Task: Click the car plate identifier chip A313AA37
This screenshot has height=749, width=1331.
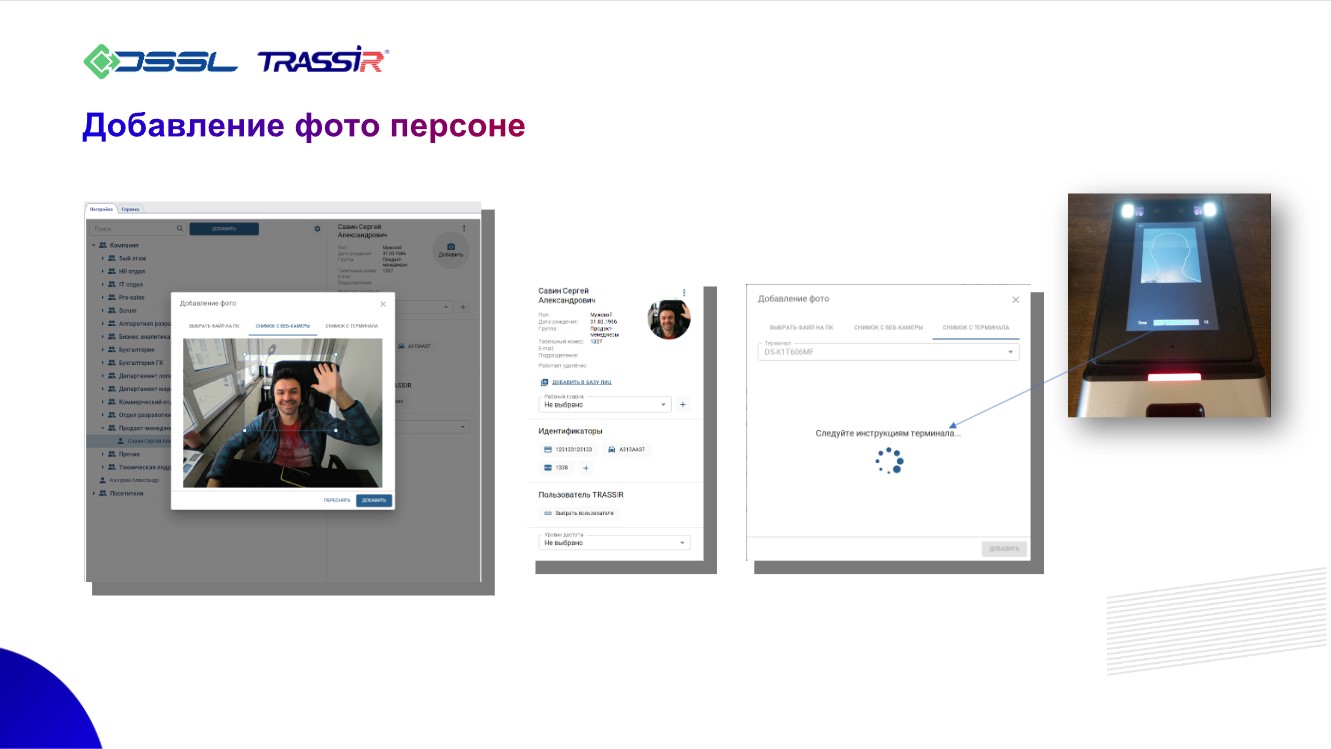Action: pos(628,450)
